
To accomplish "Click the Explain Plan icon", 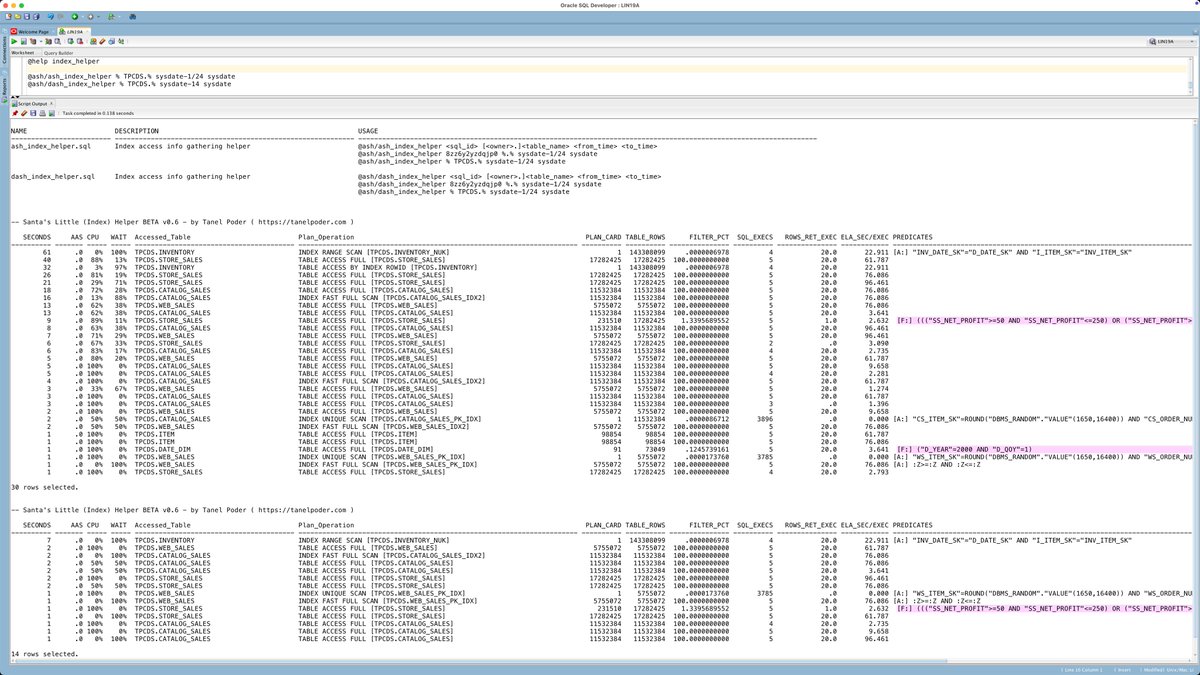I will click(33, 41).
